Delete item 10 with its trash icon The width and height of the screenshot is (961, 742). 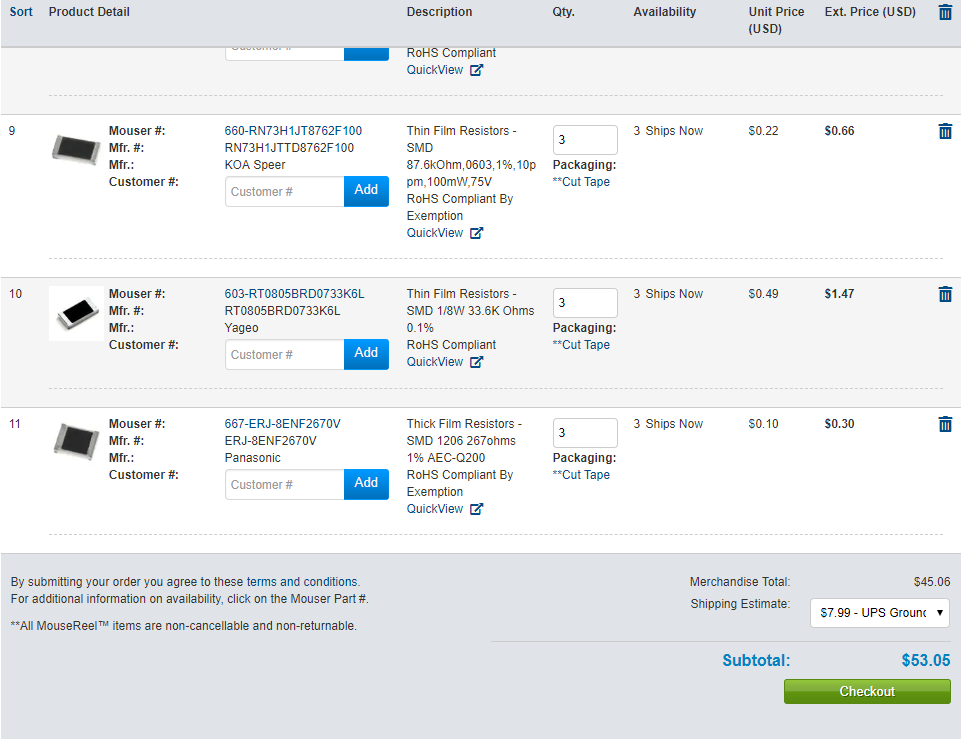[945, 294]
